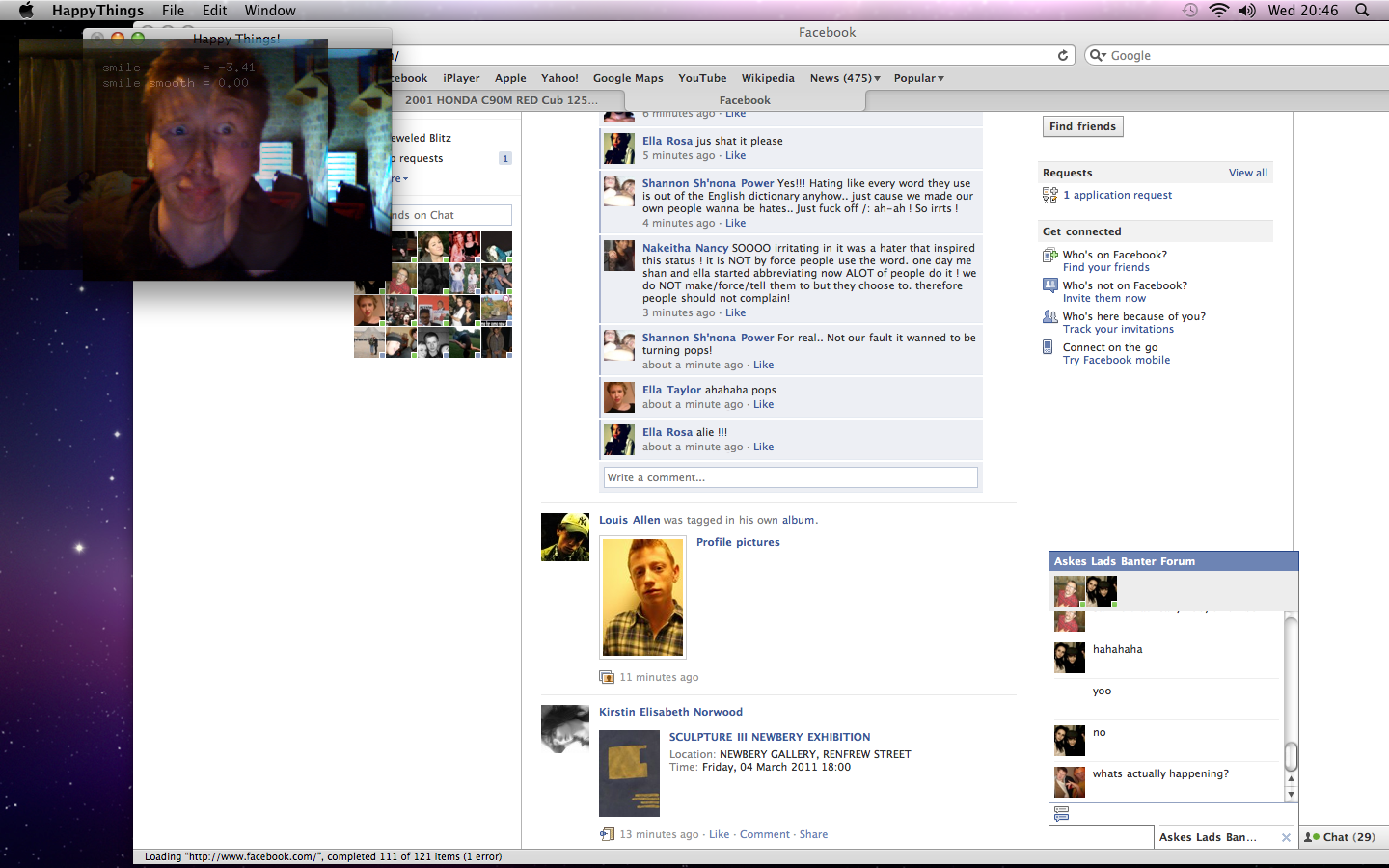
Task: Click the Louis Allen name link
Action: point(630,520)
